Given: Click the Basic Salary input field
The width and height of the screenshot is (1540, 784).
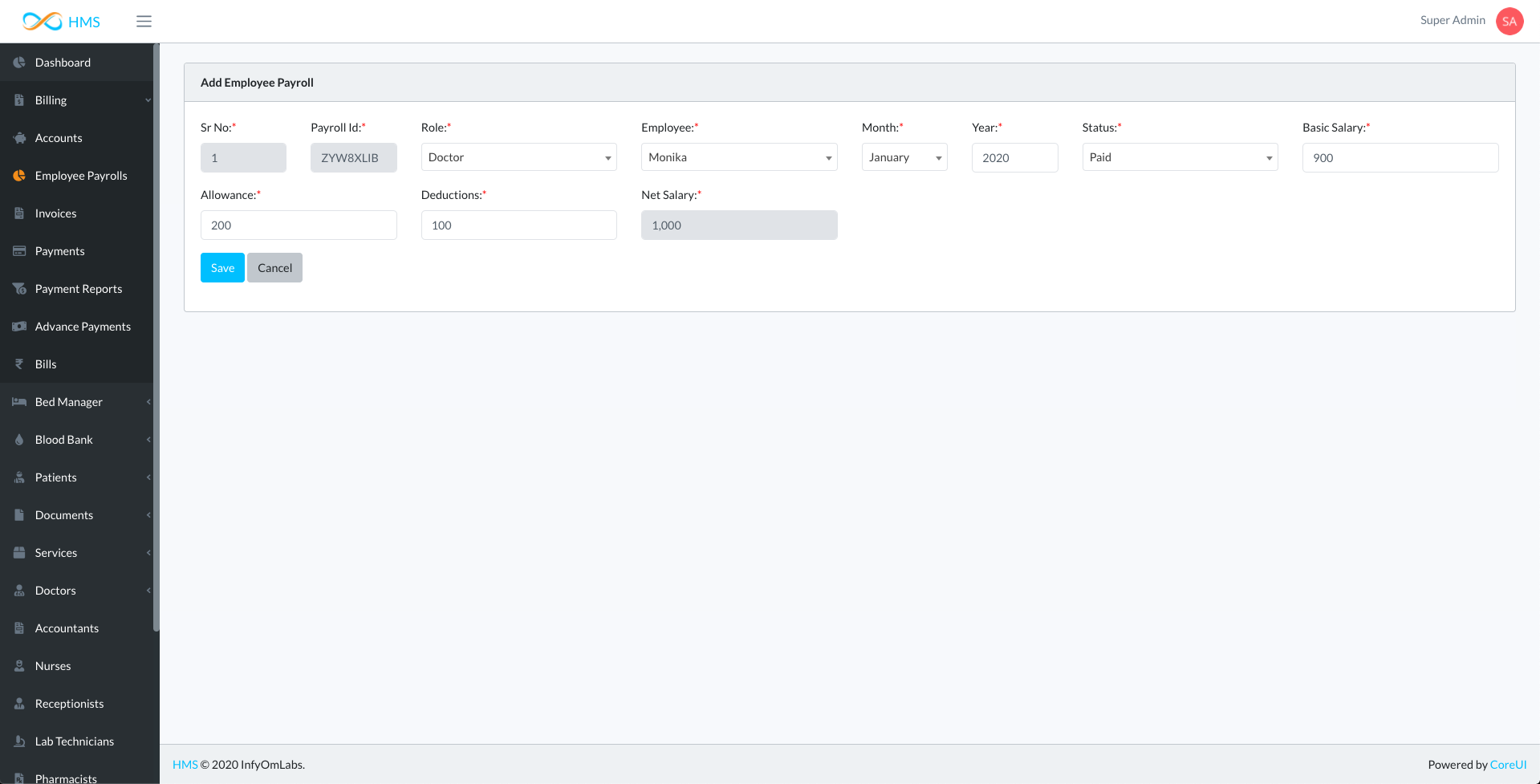Looking at the screenshot, I should point(1400,158).
